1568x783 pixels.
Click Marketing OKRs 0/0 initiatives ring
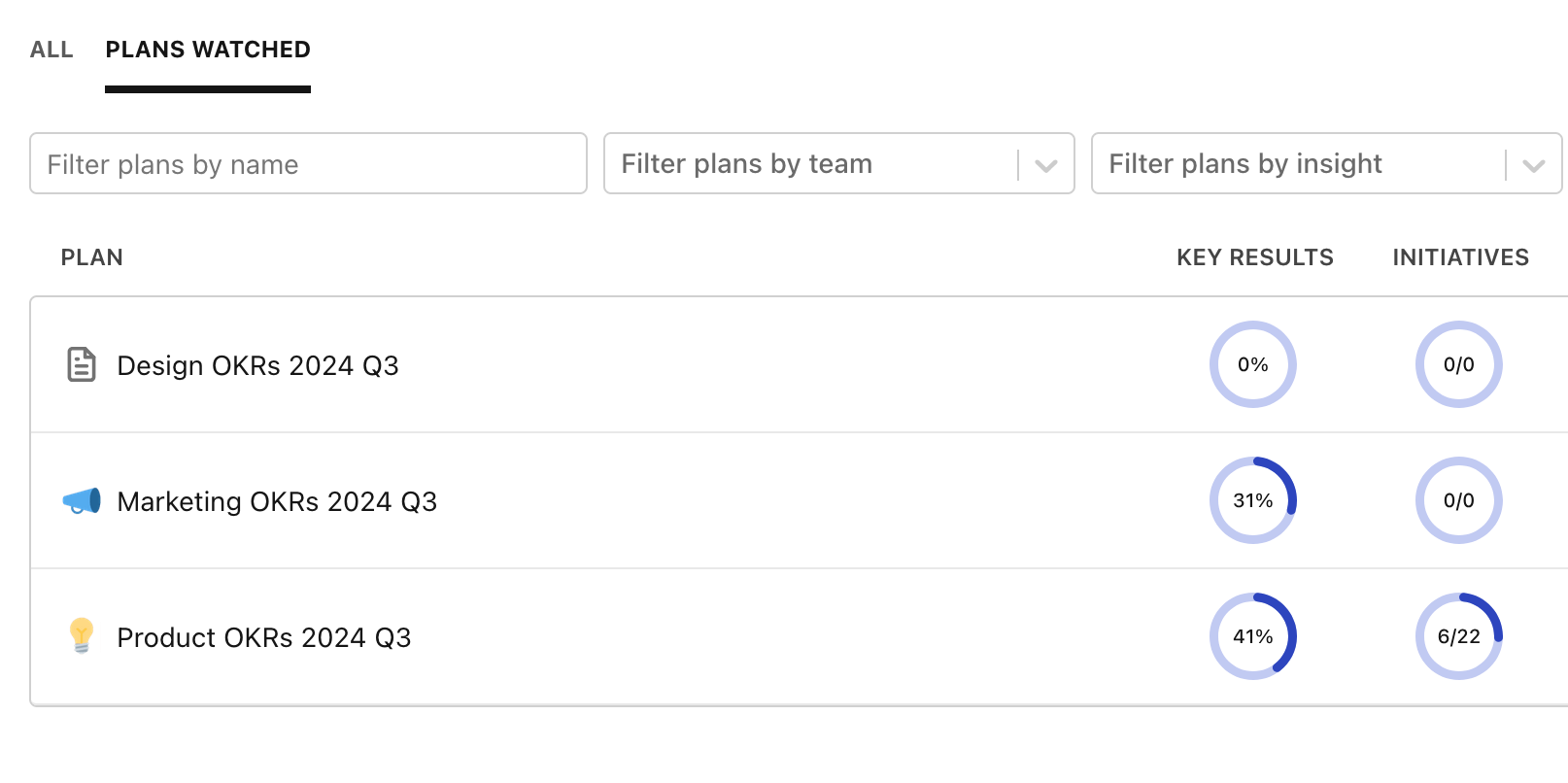(1458, 500)
